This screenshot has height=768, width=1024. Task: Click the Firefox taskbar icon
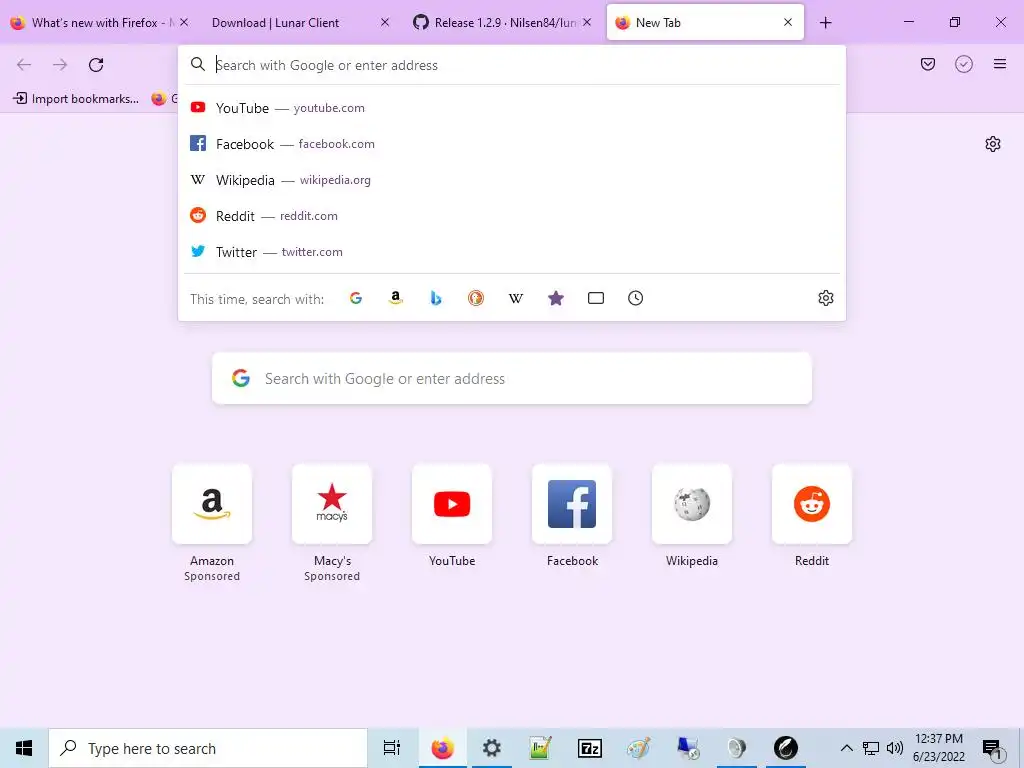pyautogui.click(x=442, y=748)
